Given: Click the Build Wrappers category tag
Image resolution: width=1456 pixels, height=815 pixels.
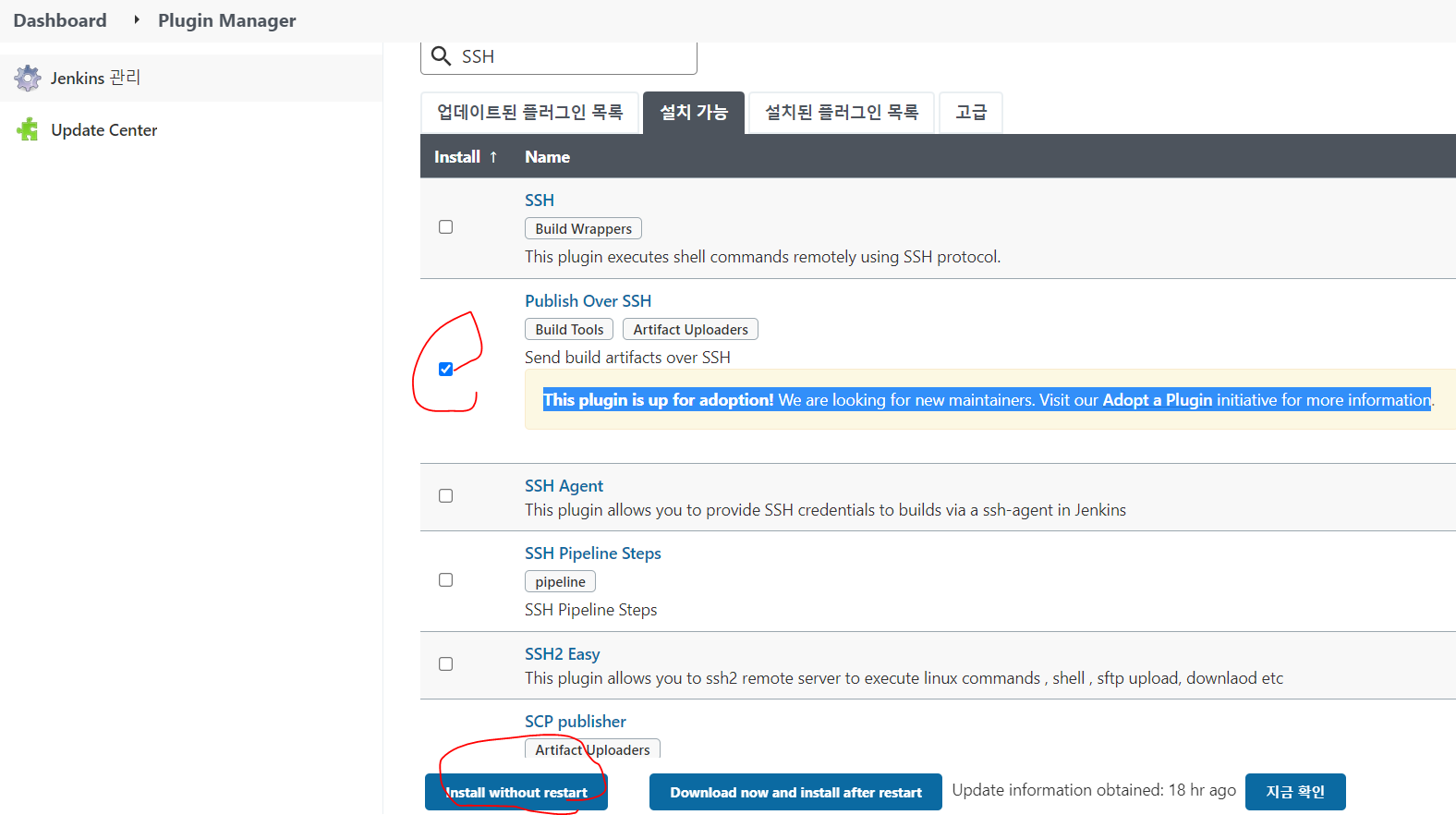Looking at the screenshot, I should (584, 229).
